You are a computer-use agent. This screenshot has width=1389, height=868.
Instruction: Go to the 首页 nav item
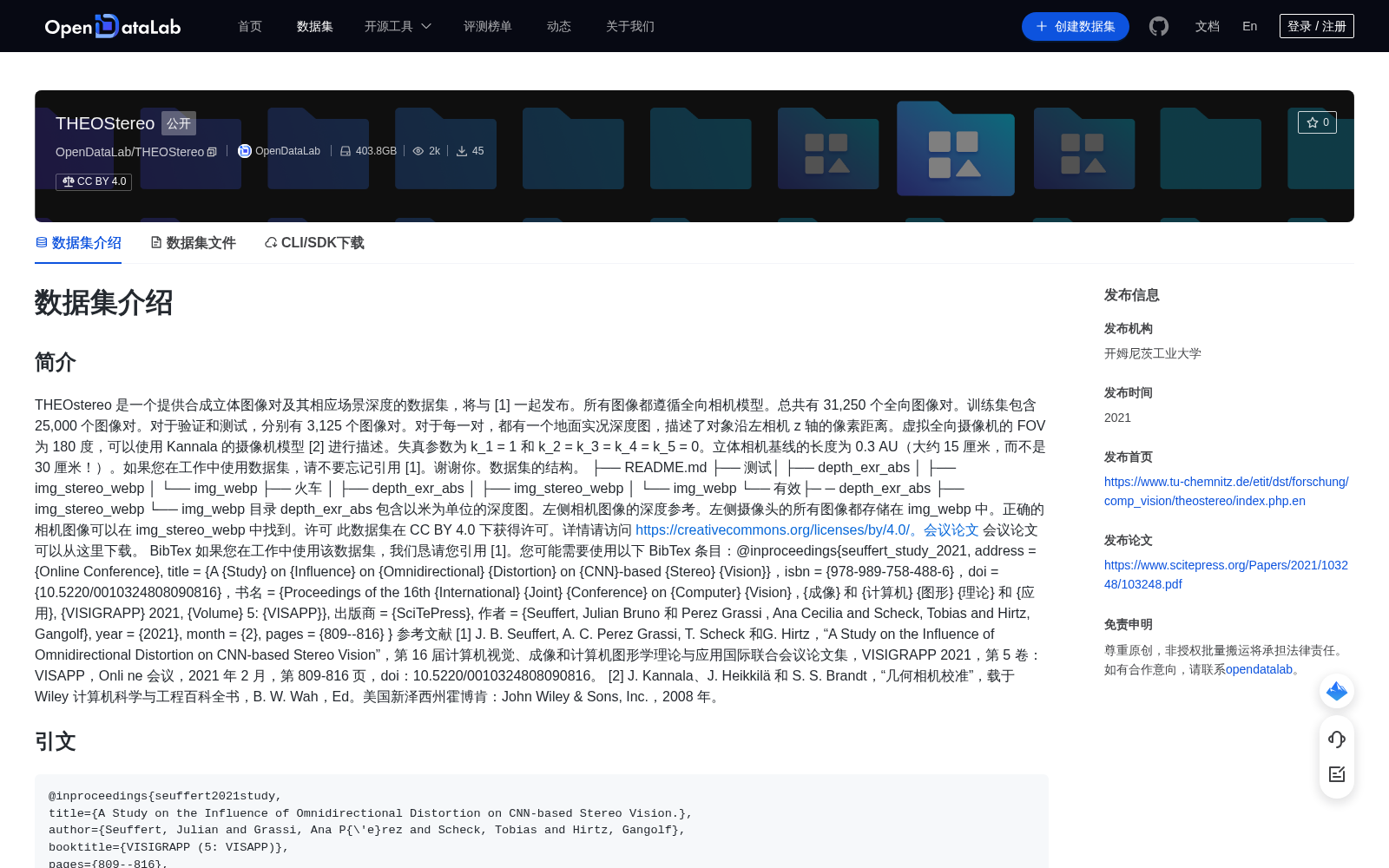[x=250, y=26]
